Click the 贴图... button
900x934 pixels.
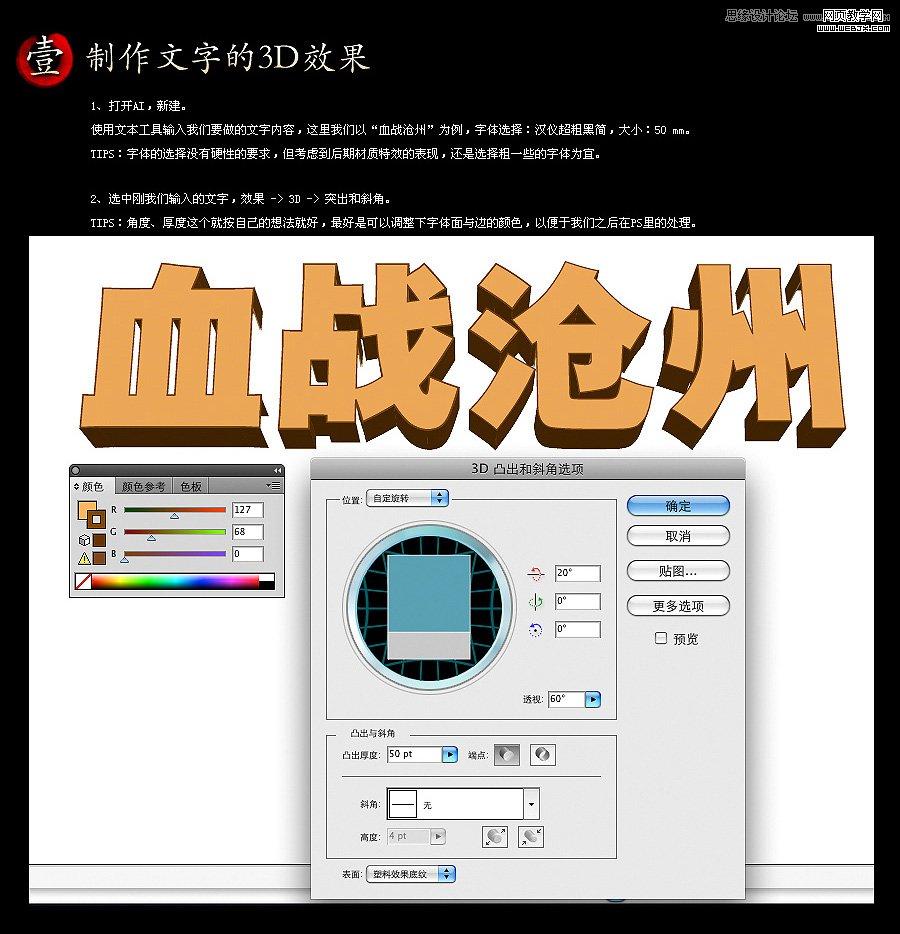(678, 571)
